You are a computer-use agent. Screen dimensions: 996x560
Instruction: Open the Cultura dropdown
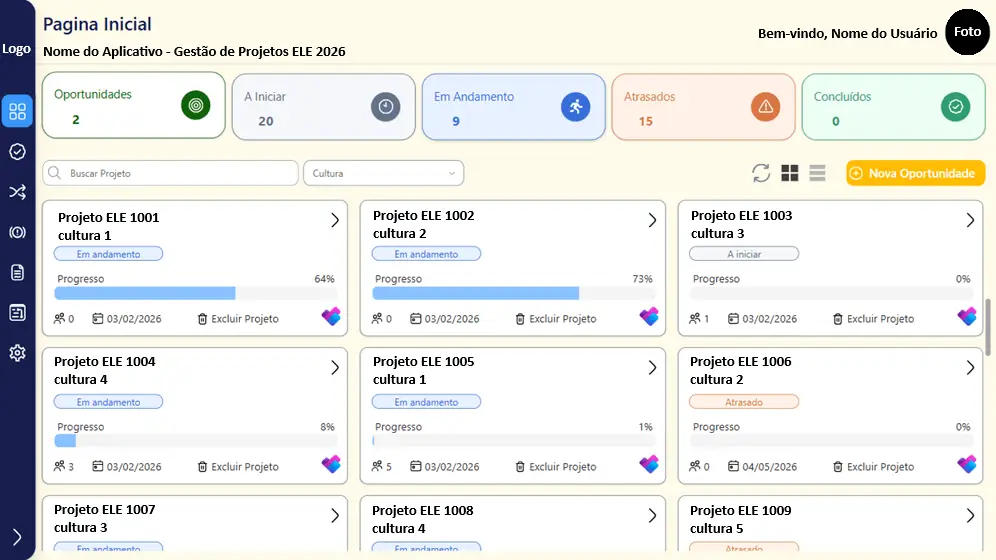[x=384, y=173]
